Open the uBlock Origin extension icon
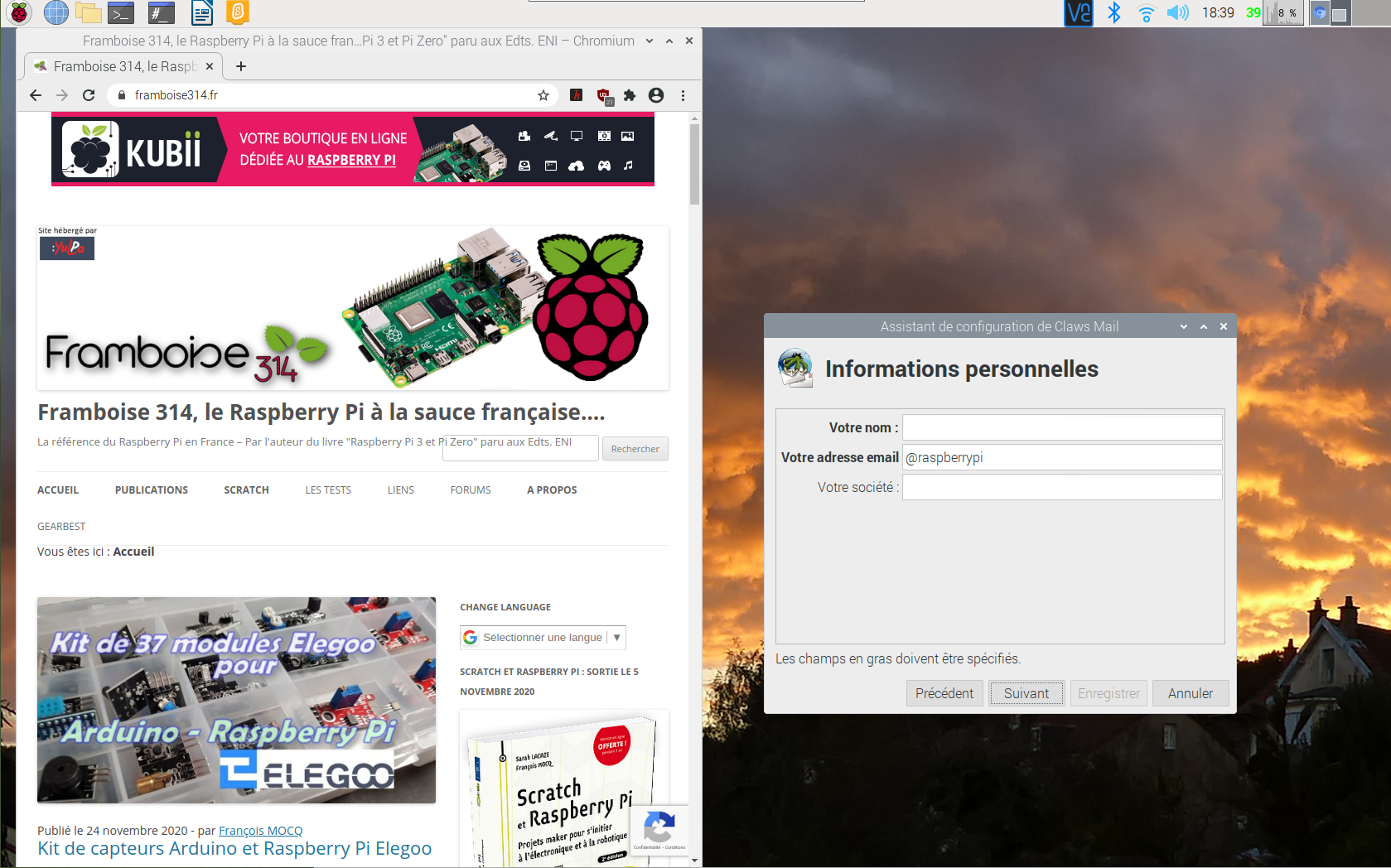 [x=604, y=96]
